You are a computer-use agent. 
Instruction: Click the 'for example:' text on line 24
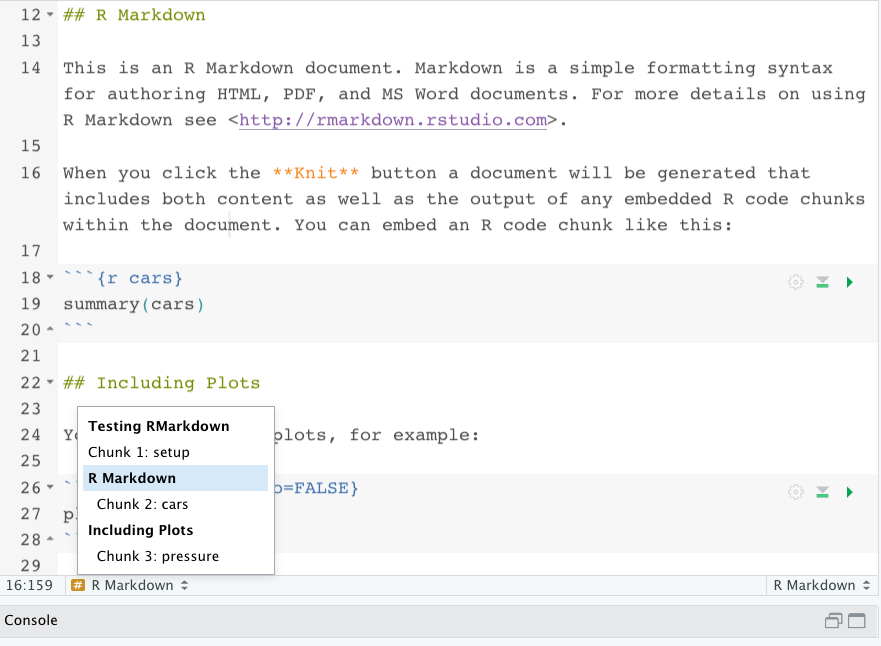(414, 435)
